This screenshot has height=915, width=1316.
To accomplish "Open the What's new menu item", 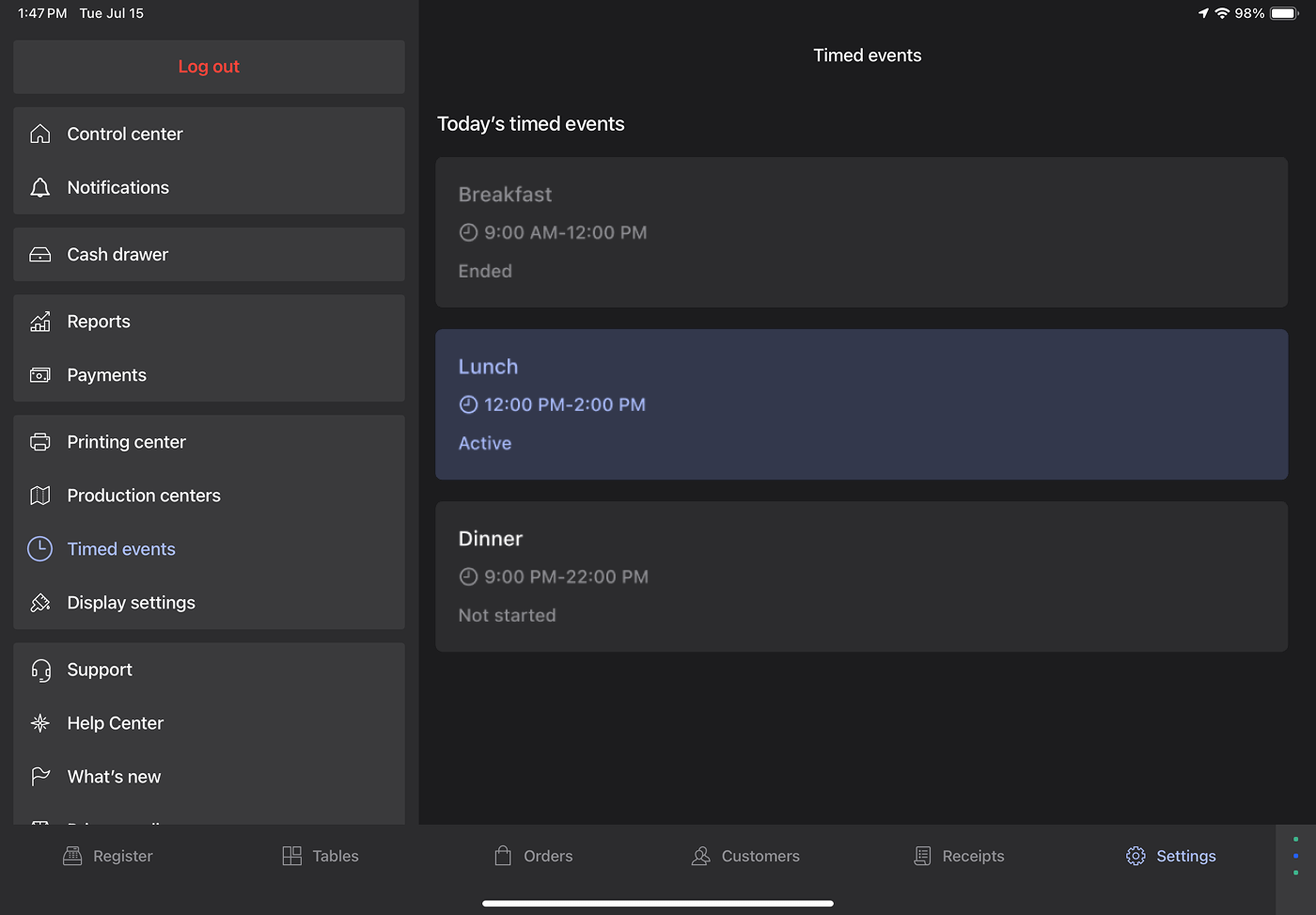I will point(114,777).
